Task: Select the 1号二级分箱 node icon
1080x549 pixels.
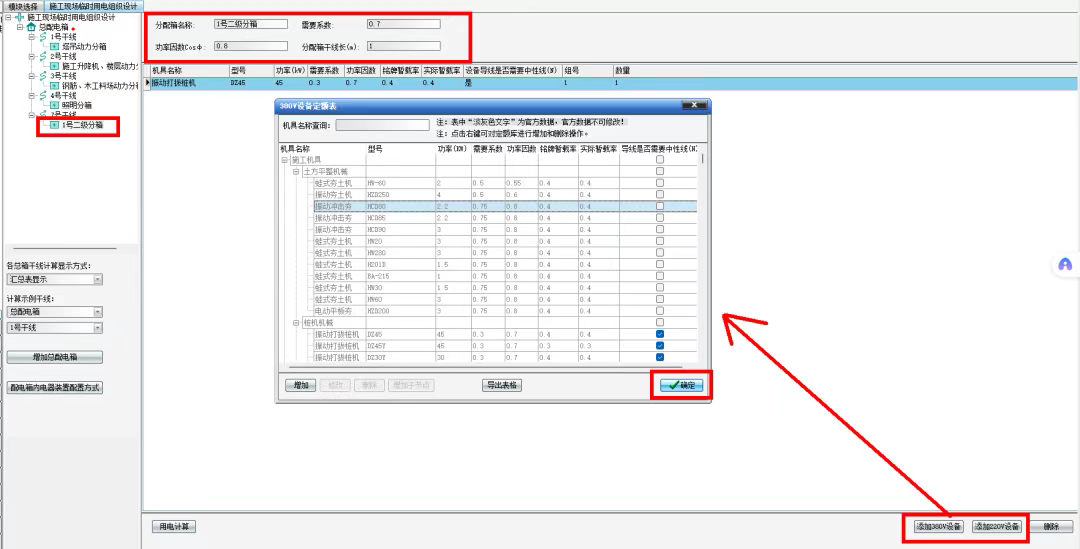Action: tap(54, 125)
